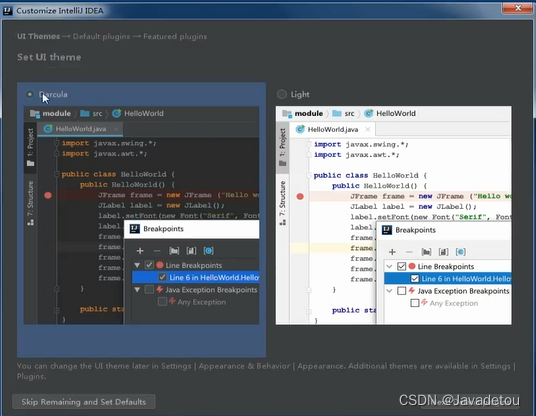
Task: Click Skip Remaining and Set Defaults button
Action: [x=84, y=402]
